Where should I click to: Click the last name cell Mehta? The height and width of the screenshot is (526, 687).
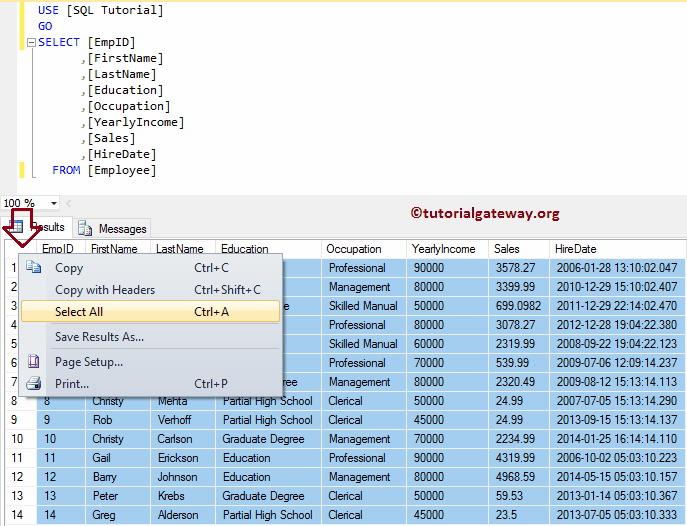pyautogui.click(x=183, y=401)
